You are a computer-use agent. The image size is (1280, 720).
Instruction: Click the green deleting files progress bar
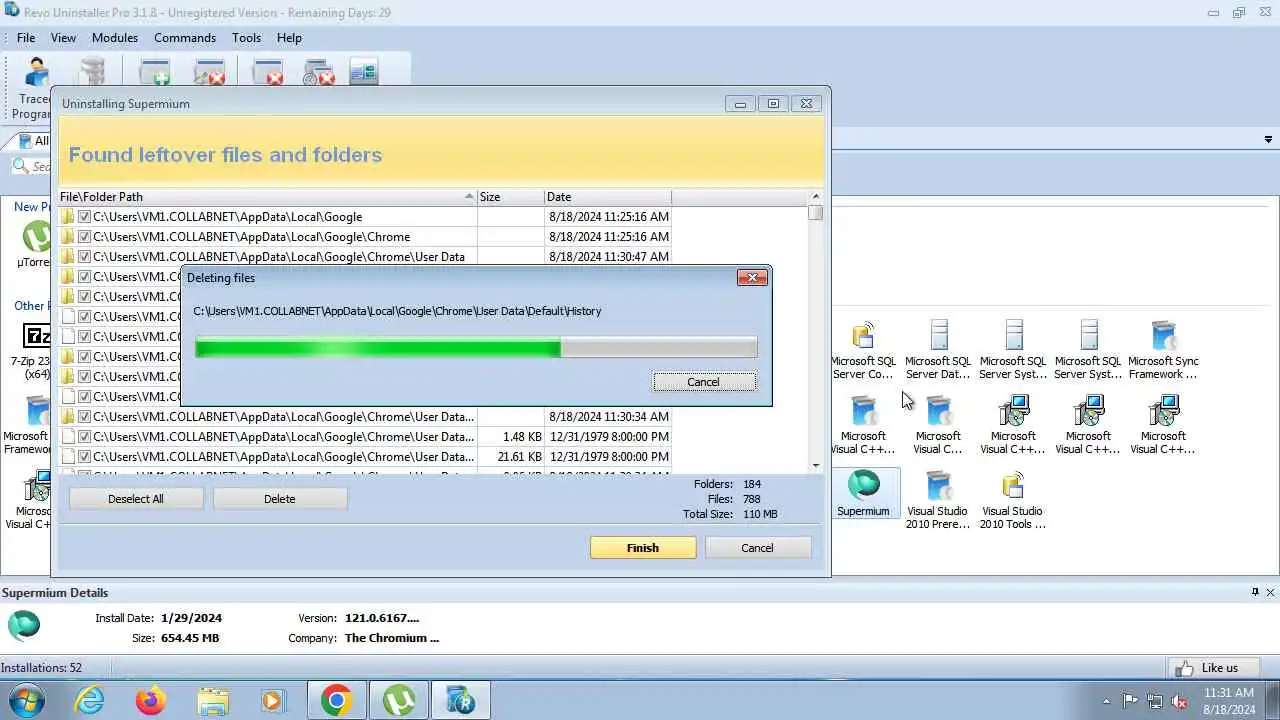point(476,348)
